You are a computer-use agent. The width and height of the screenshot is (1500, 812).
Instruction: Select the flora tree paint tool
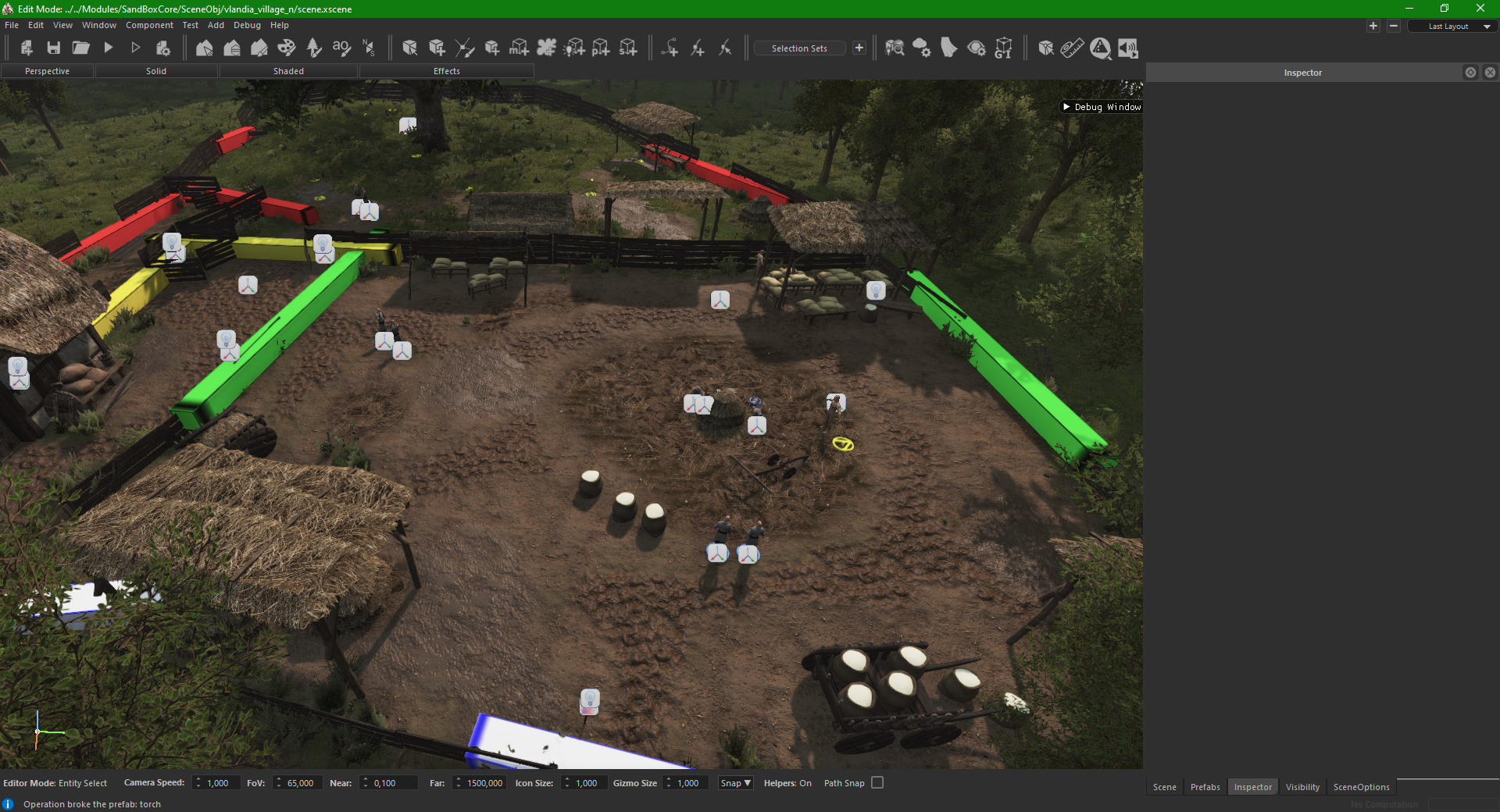click(x=314, y=48)
